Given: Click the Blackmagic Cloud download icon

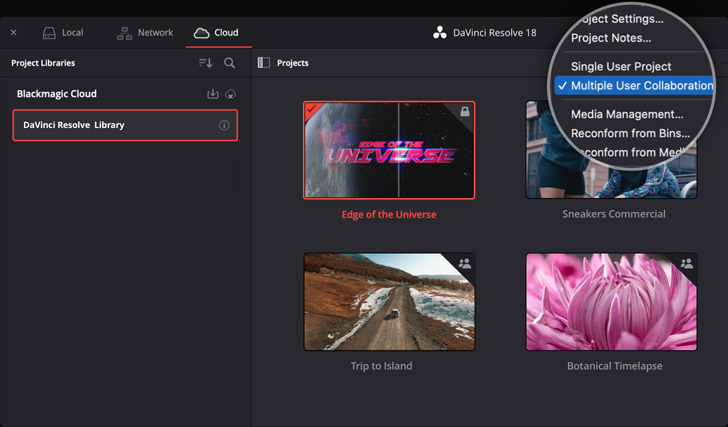Looking at the screenshot, I should tap(212, 94).
